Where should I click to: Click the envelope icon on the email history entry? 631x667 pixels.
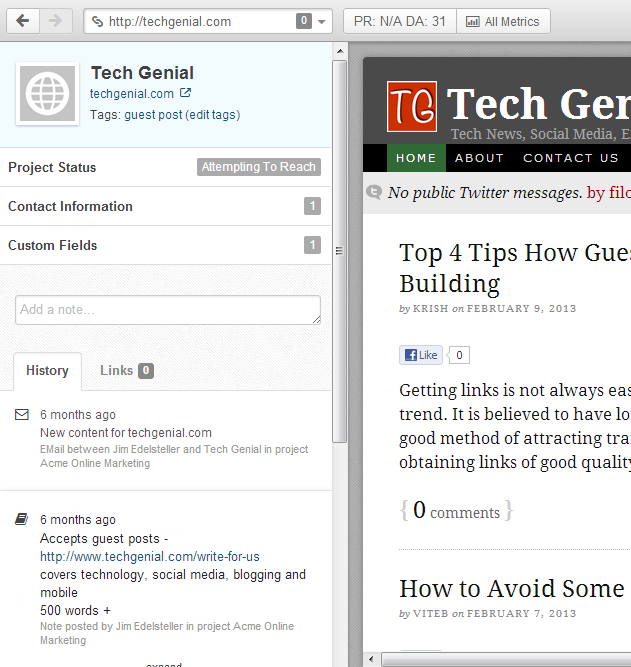pos(22,414)
